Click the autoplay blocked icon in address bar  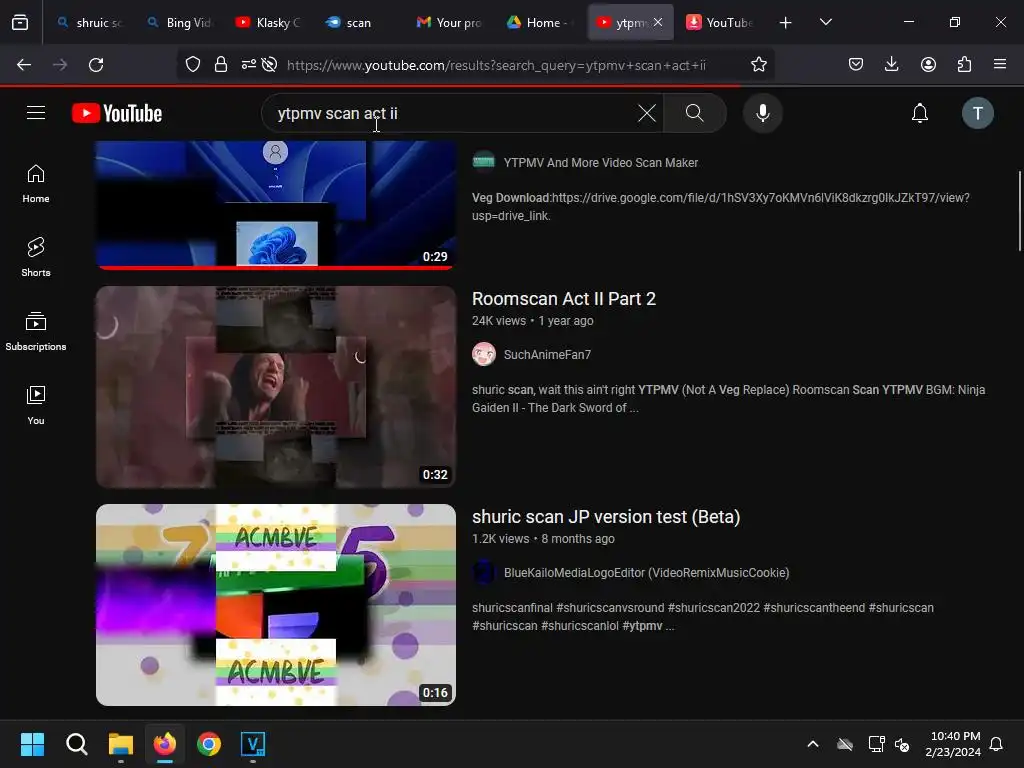coord(269,65)
